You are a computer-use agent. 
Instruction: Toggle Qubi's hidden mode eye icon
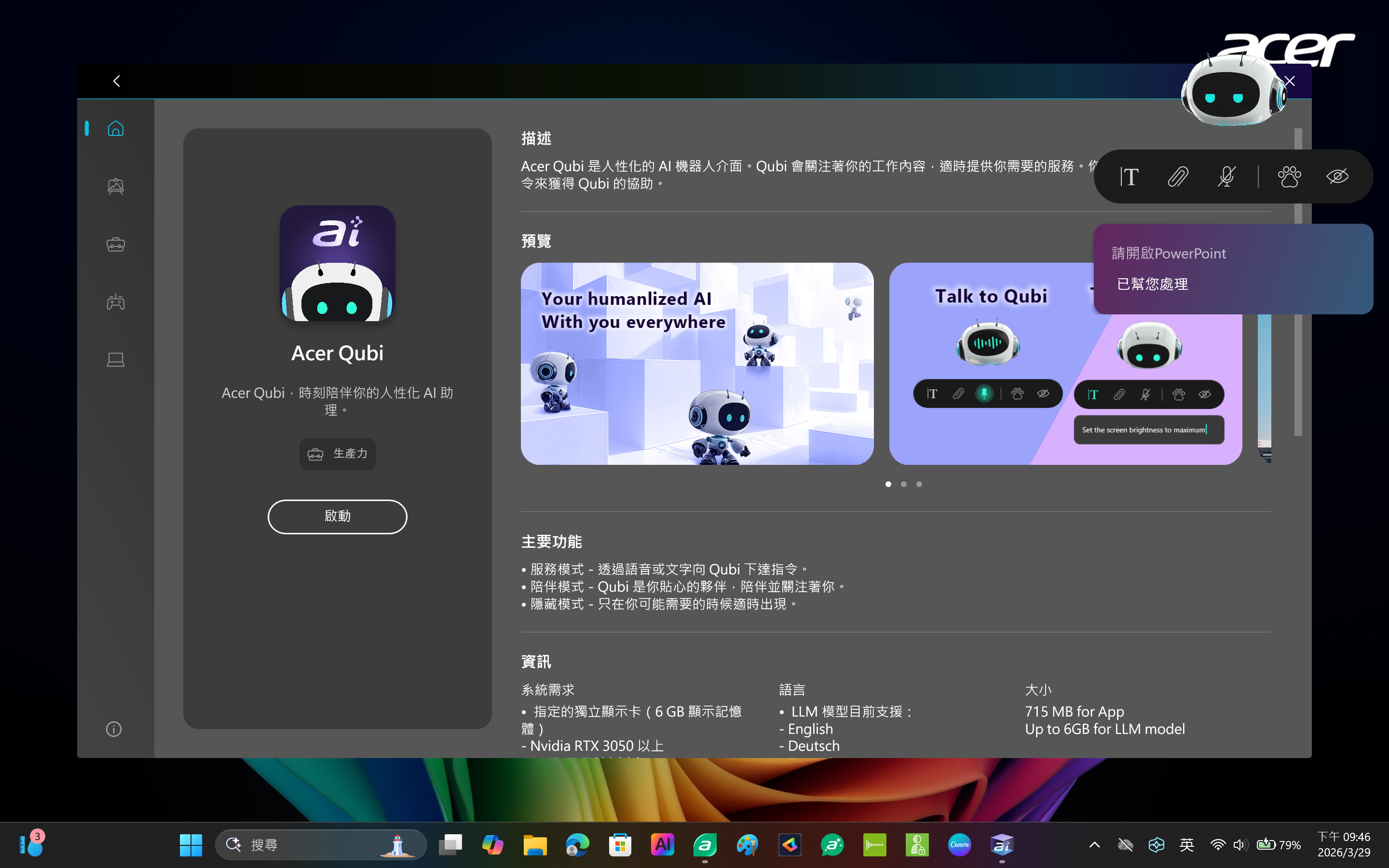pos(1337,176)
